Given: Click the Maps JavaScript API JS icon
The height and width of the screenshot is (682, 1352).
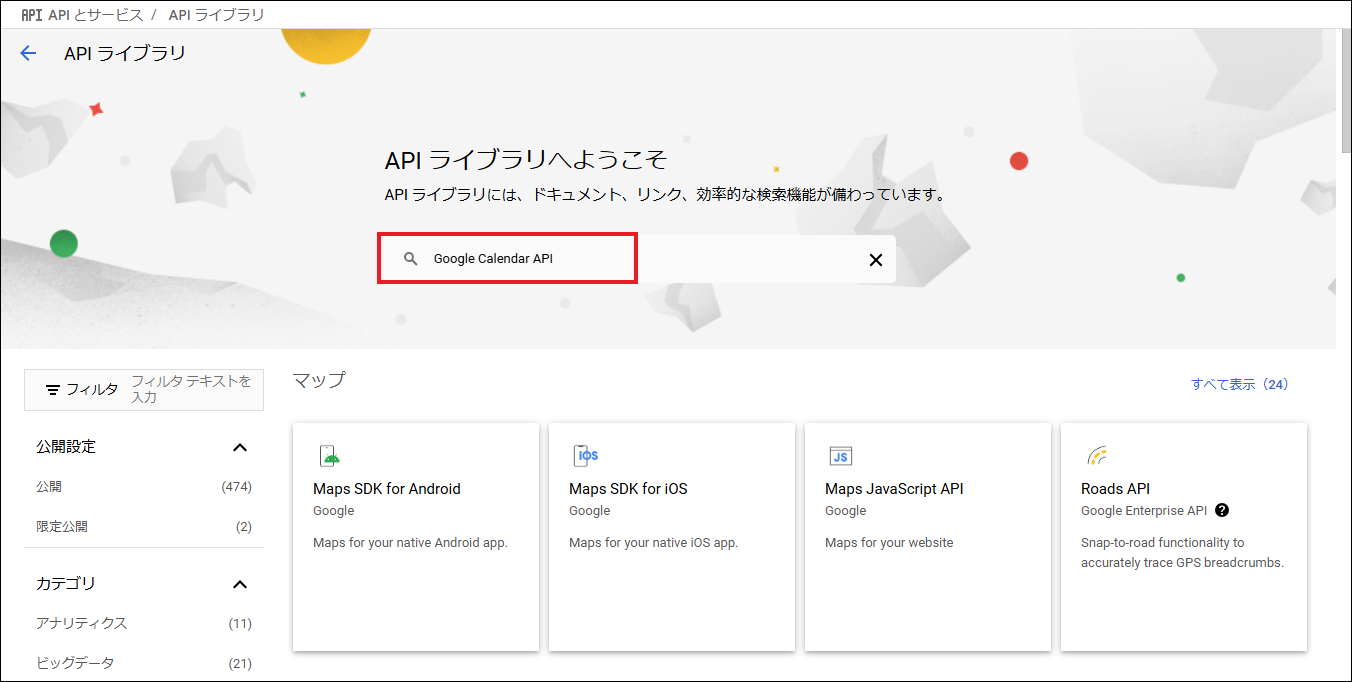Looking at the screenshot, I should 841,456.
